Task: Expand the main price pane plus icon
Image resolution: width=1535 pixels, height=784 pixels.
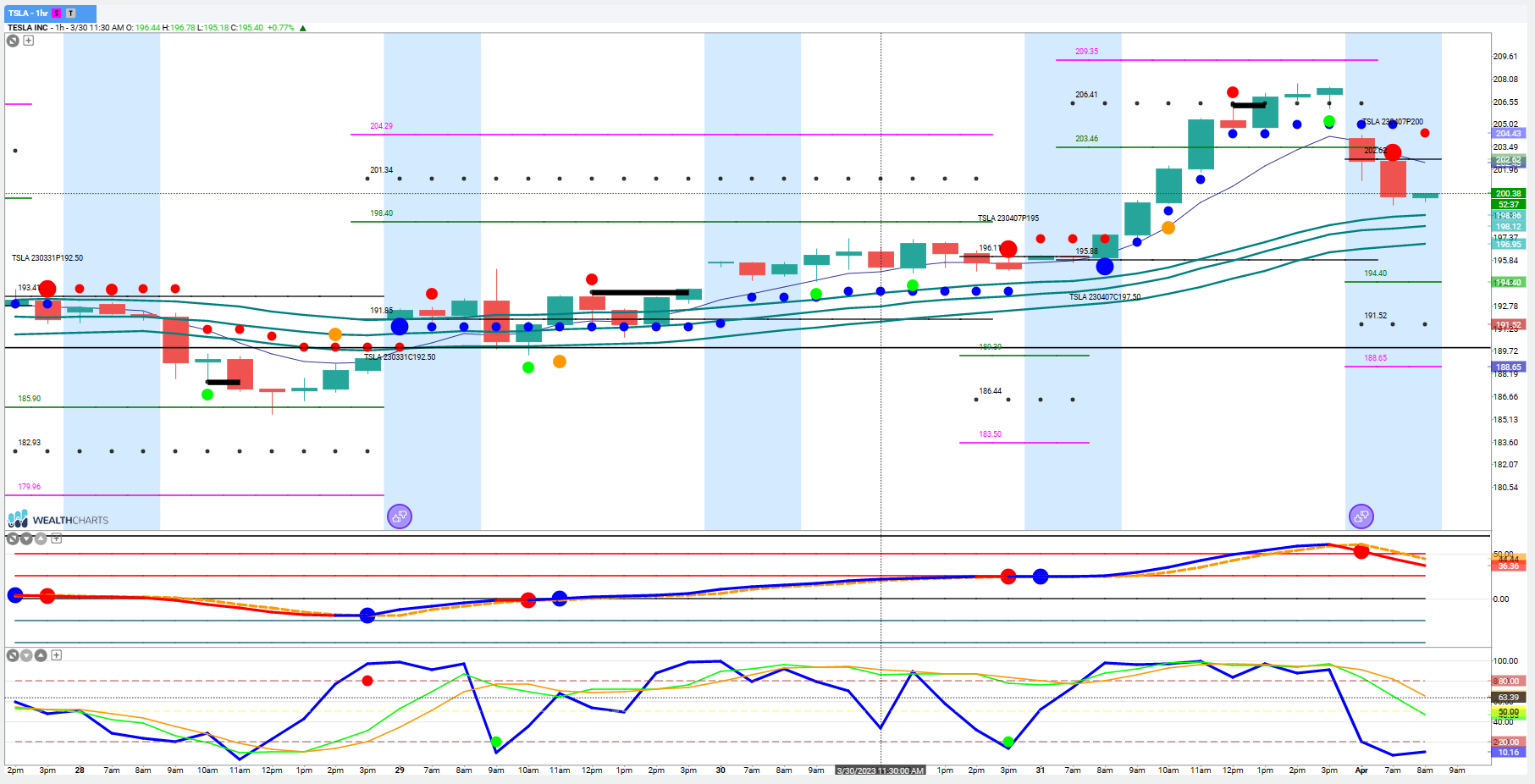Action: pos(28,40)
